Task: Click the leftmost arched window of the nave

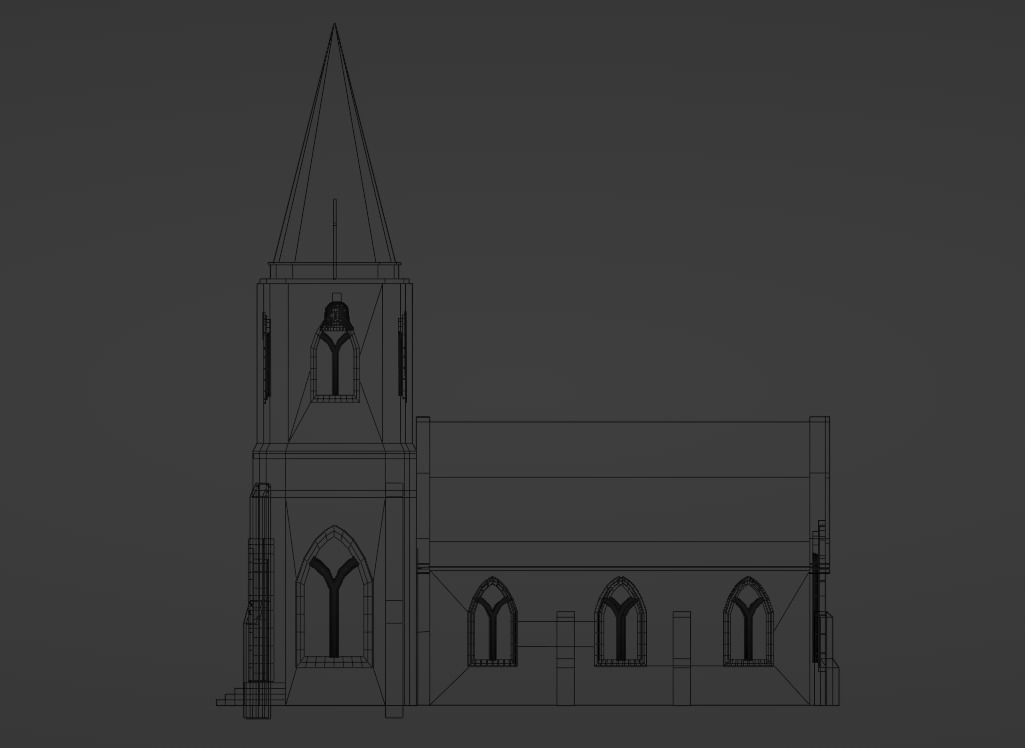Action: (x=492, y=622)
